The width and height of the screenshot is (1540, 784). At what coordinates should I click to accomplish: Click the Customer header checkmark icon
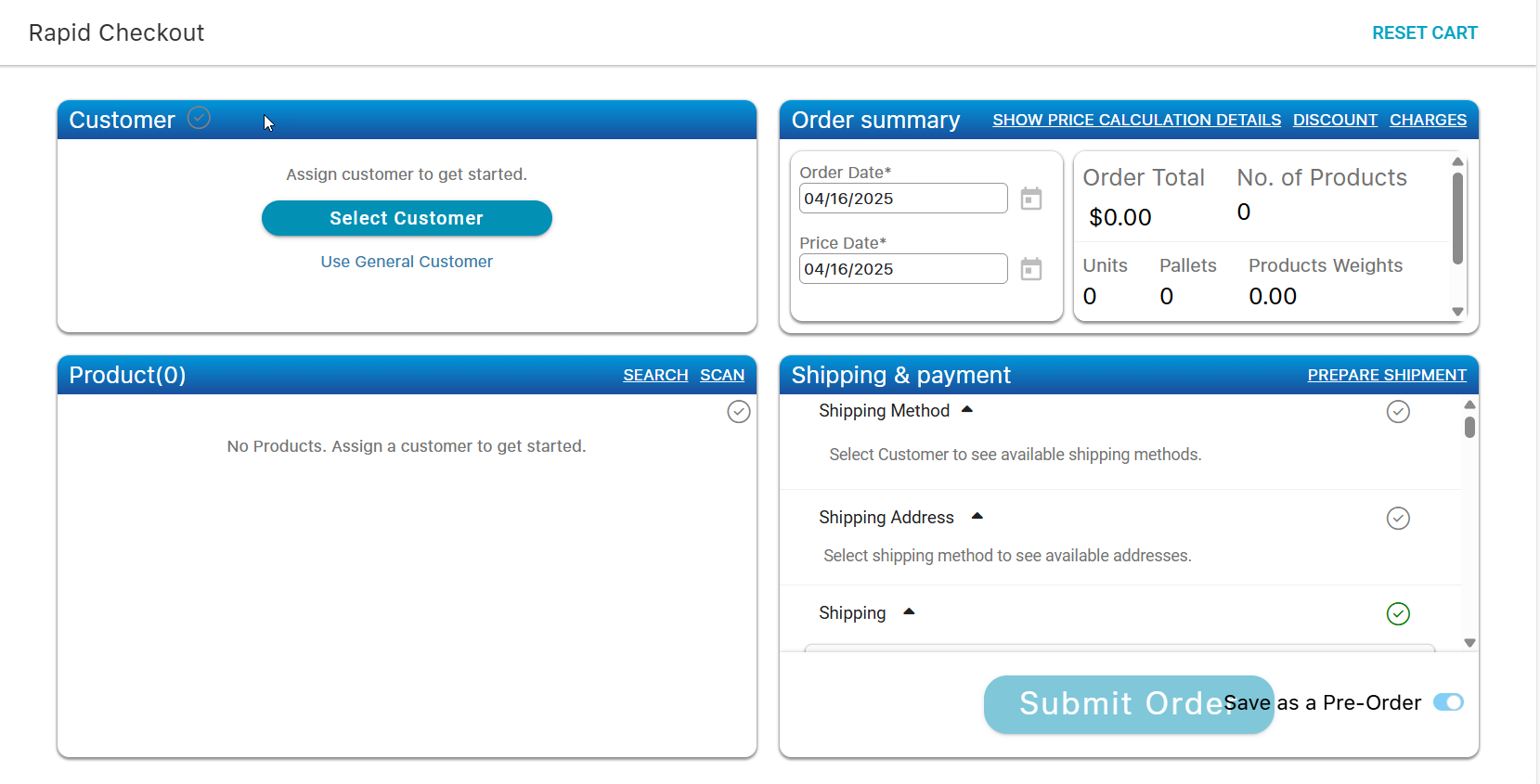click(x=199, y=118)
